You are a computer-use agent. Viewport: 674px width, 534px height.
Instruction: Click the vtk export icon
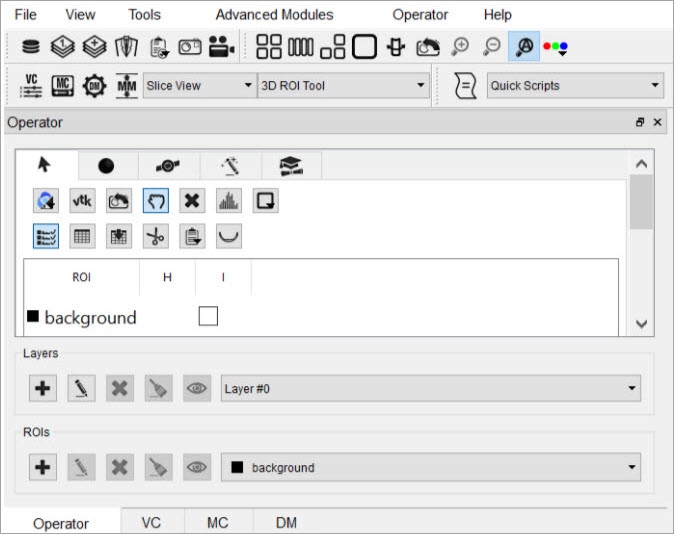point(83,201)
